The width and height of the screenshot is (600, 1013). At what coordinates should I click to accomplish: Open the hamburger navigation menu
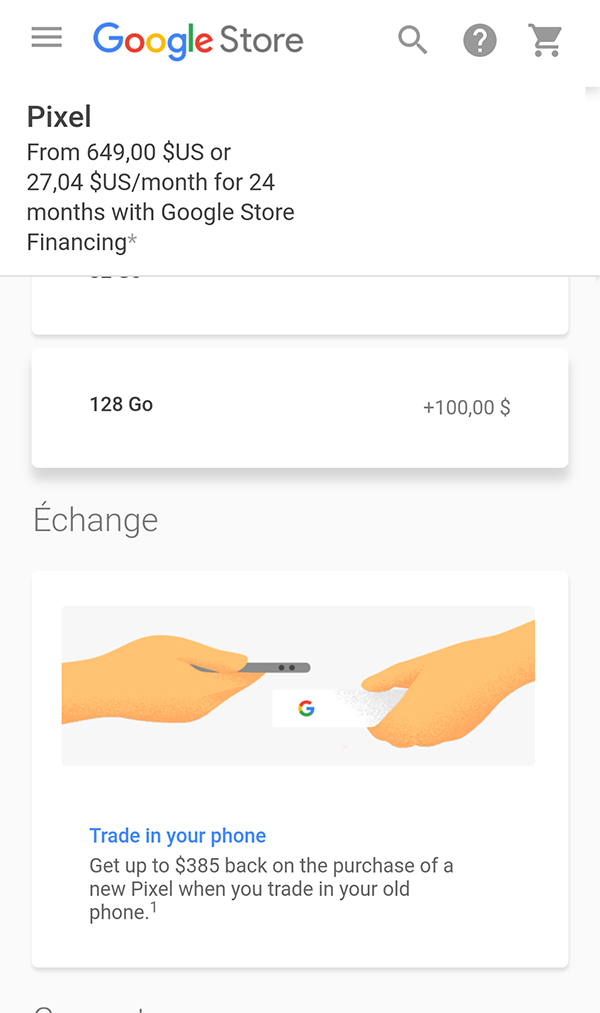pyautogui.click(x=45, y=38)
